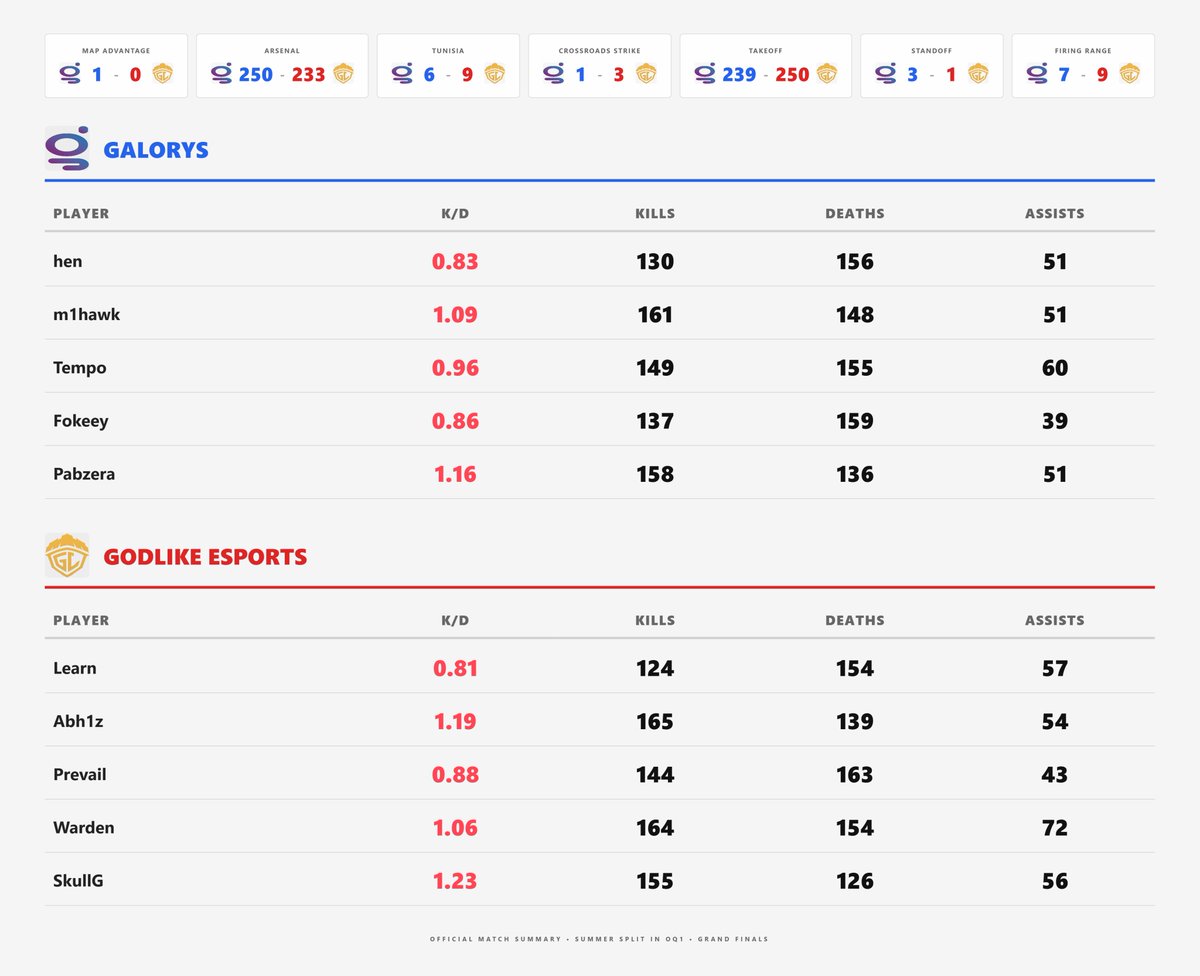Viewport: 1200px width, 976px height.
Task: Click m1hawk's kills value 161
Action: pos(655,314)
